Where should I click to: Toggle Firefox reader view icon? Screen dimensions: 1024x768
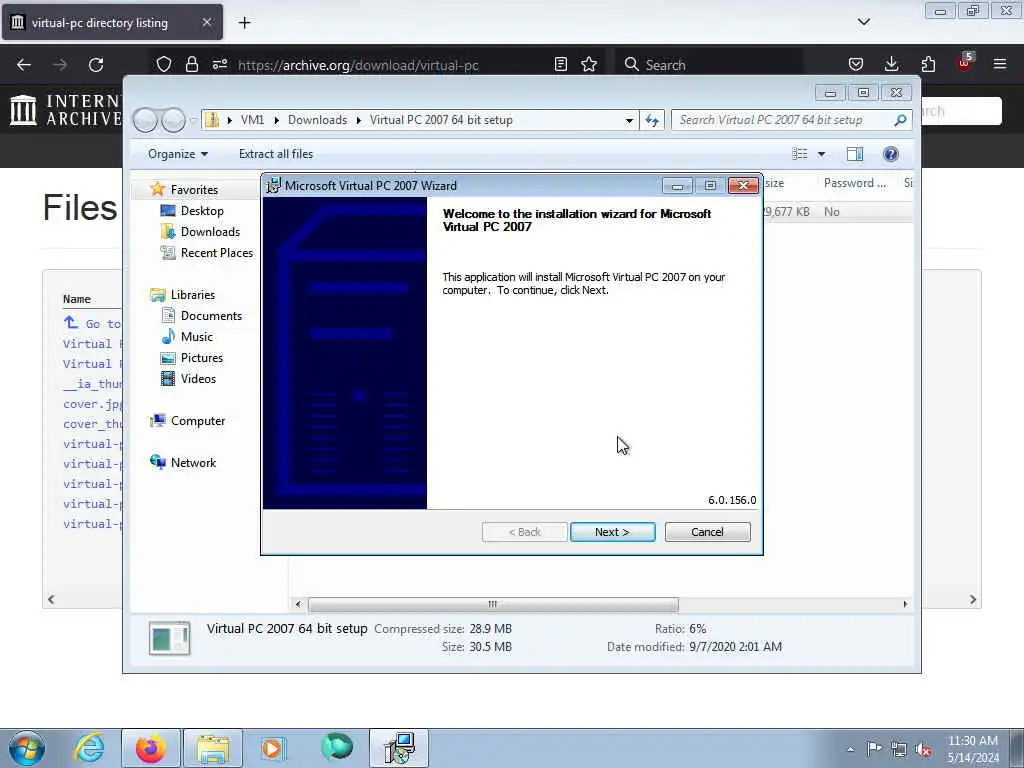[x=560, y=64]
